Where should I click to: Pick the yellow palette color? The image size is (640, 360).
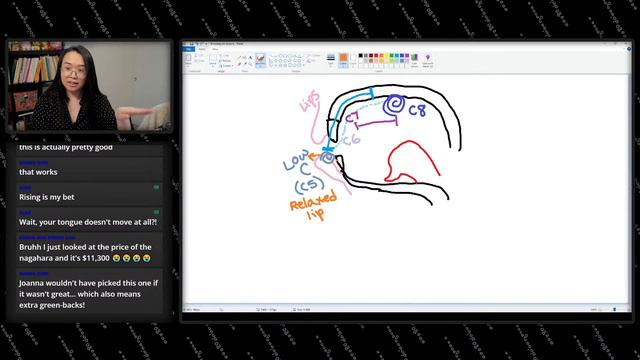click(387, 56)
